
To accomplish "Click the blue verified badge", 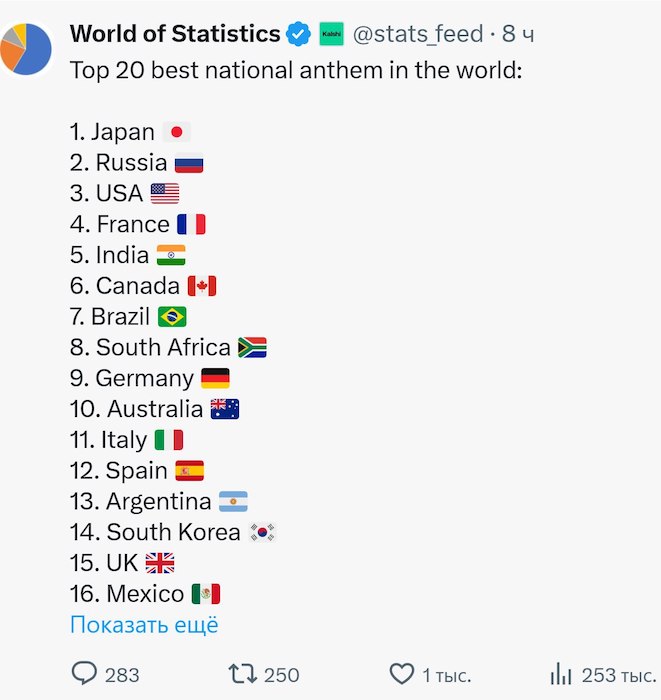I will [x=298, y=35].
